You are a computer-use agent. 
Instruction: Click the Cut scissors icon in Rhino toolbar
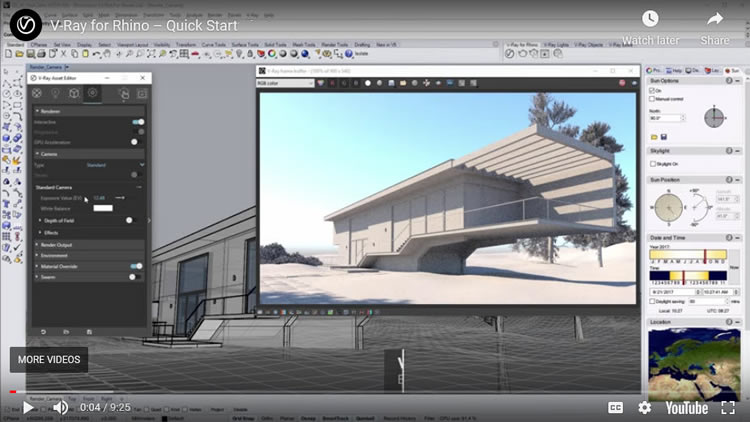click(x=64, y=54)
